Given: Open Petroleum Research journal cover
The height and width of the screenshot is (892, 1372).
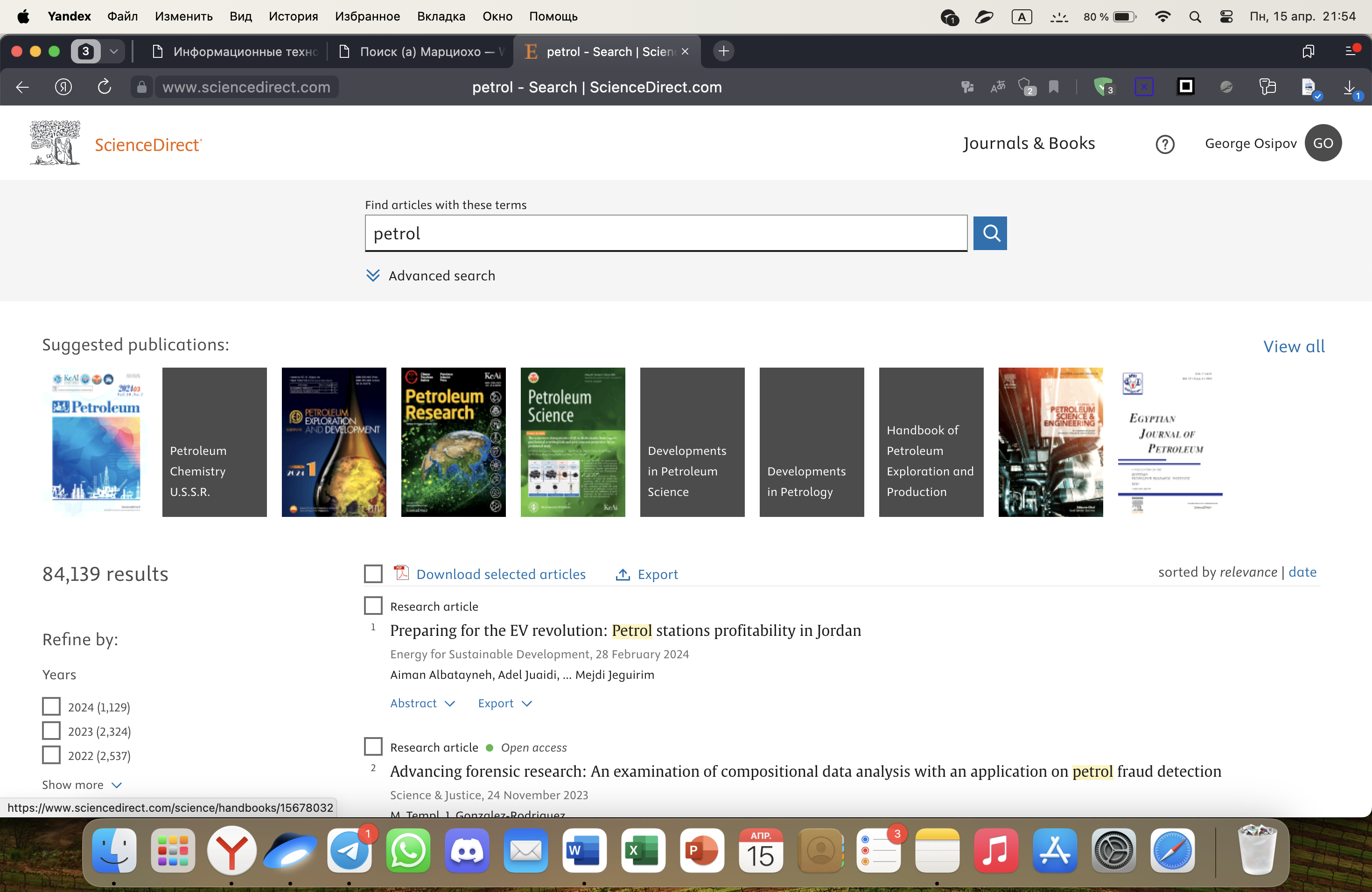Looking at the screenshot, I should click(x=453, y=442).
